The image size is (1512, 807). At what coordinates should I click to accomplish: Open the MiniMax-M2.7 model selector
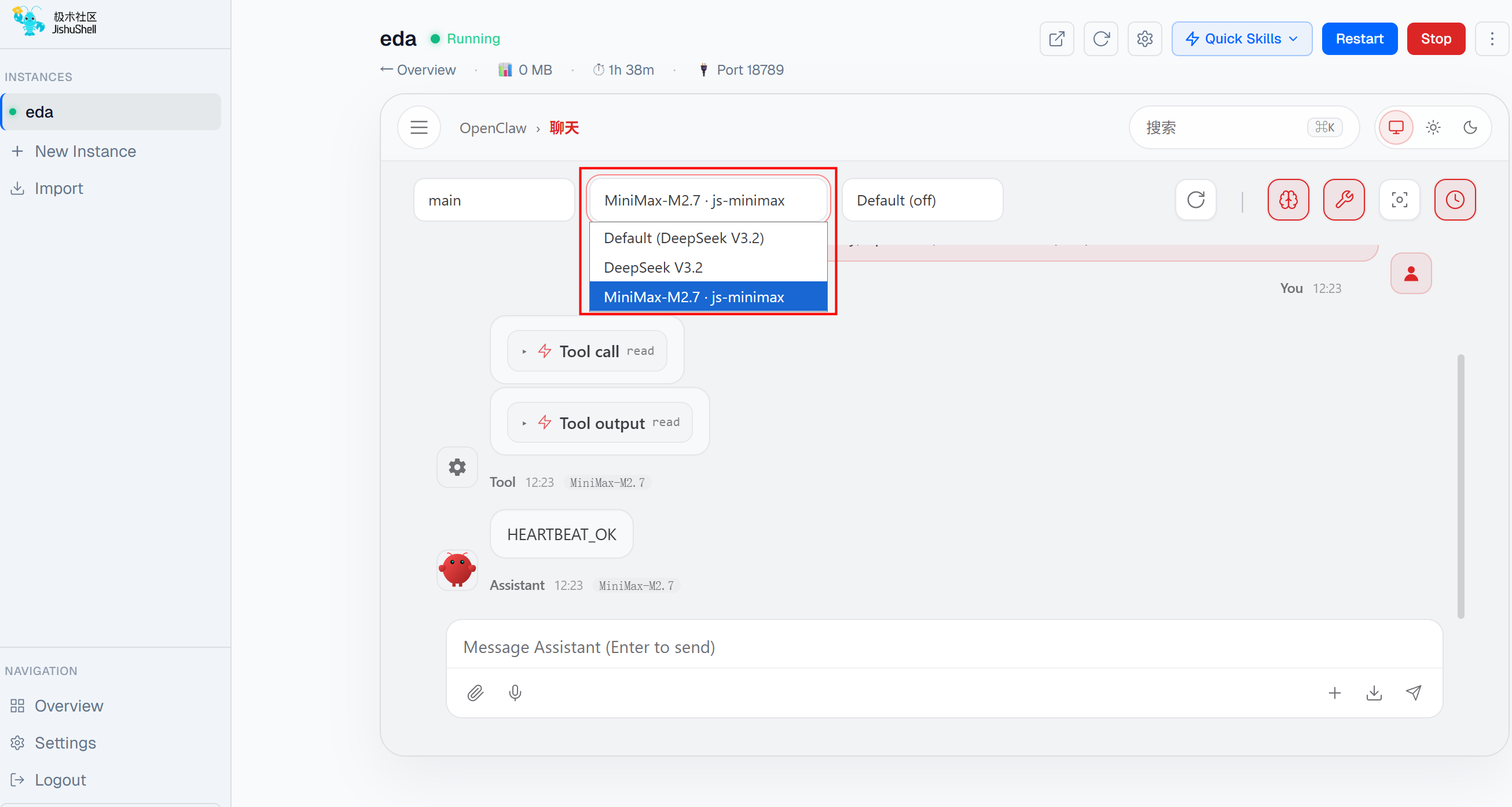coord(709,200)
